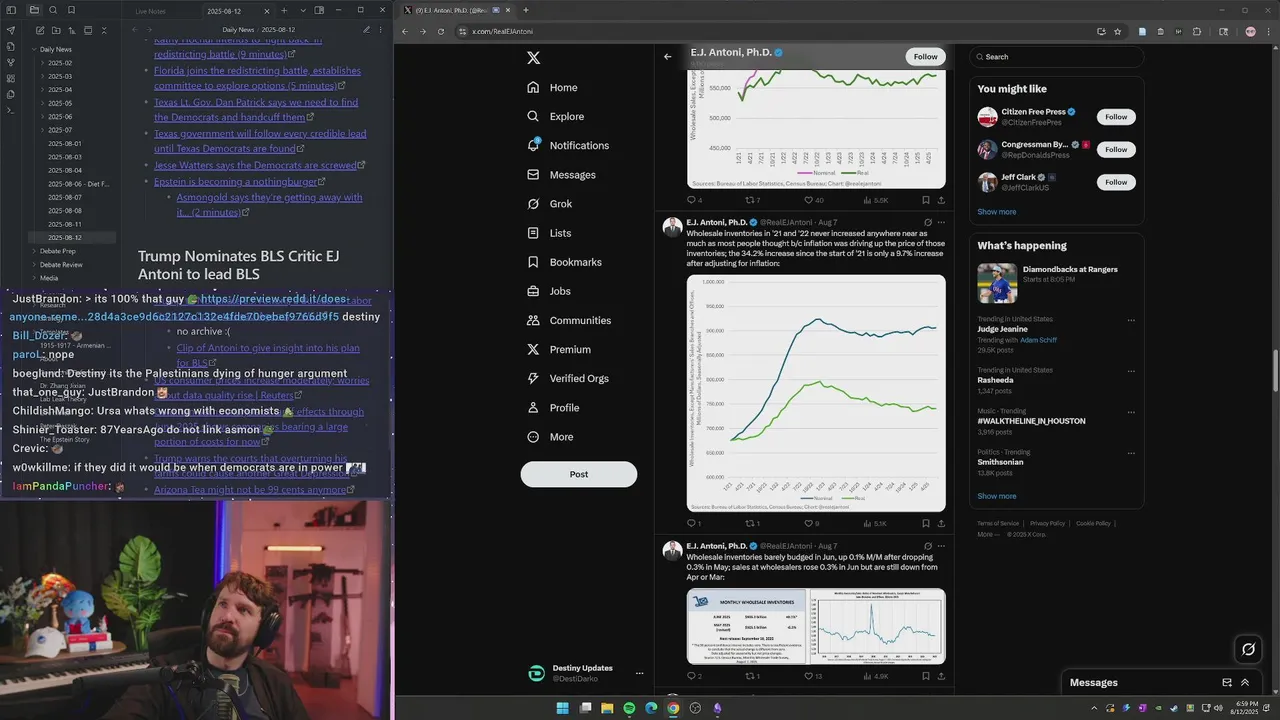Click the X logo in sidebar
This screenshot has width=1280, height=720.
[x=533, y=58]
